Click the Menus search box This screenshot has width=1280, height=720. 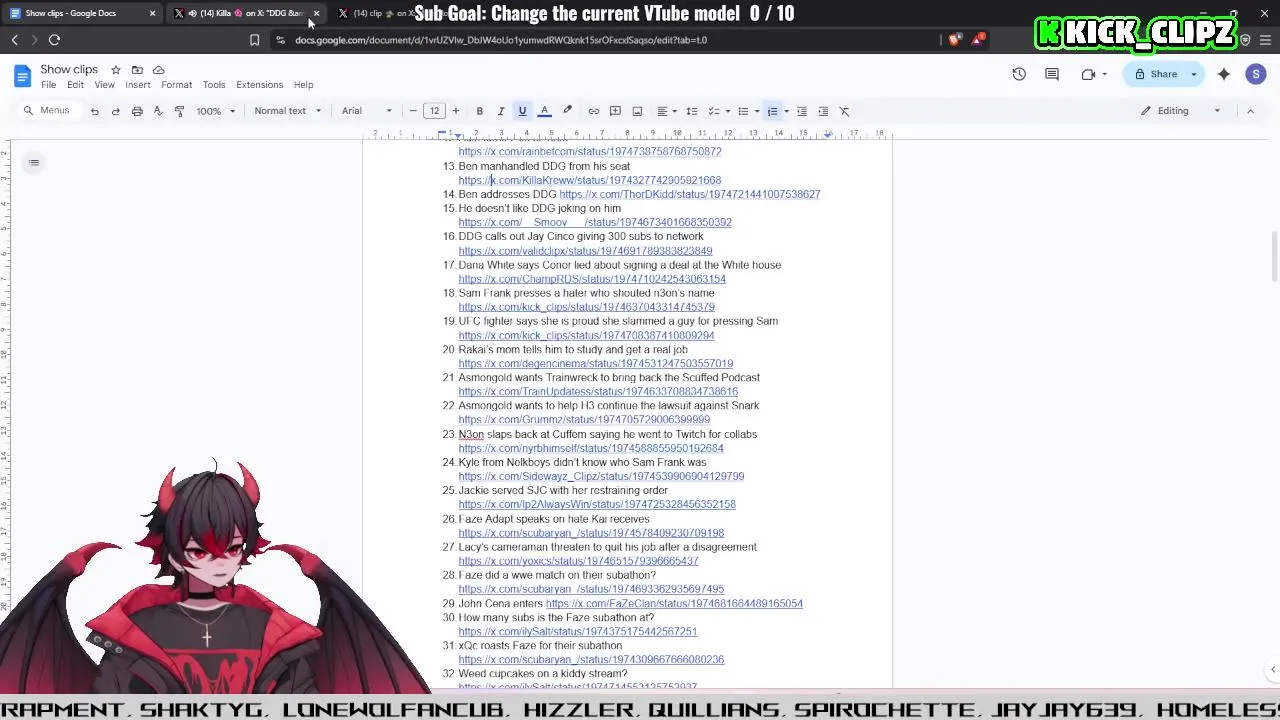[48, 111]
